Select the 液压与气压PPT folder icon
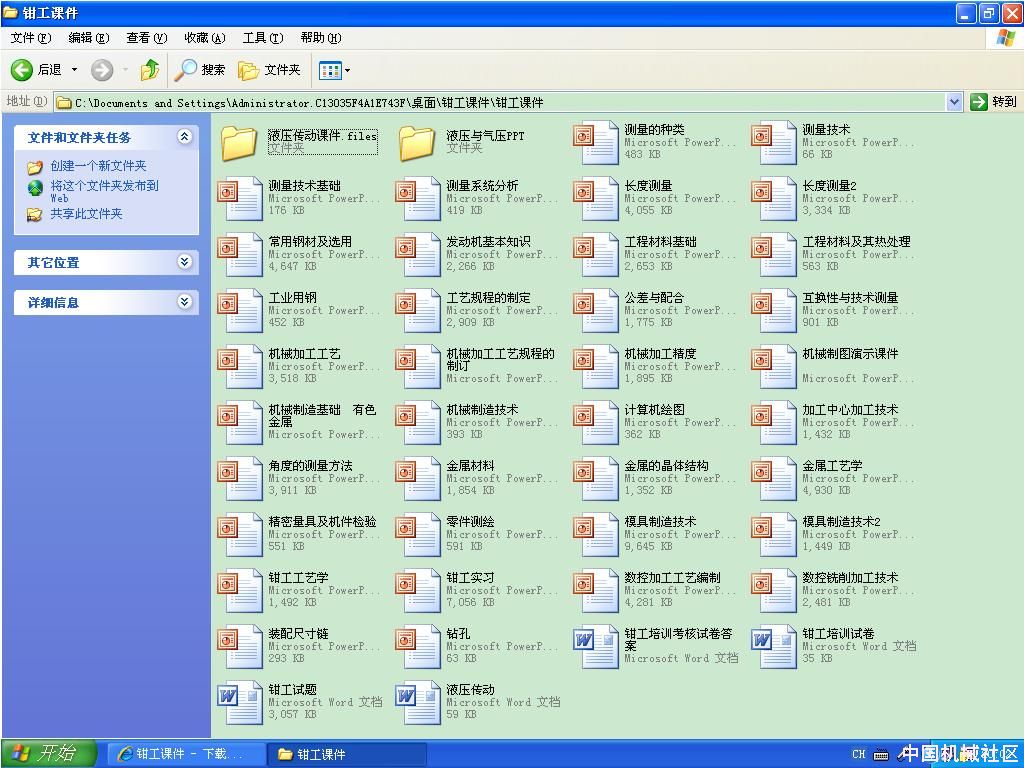This screenshot has height=768, width=1024. (x=417, y=143)
